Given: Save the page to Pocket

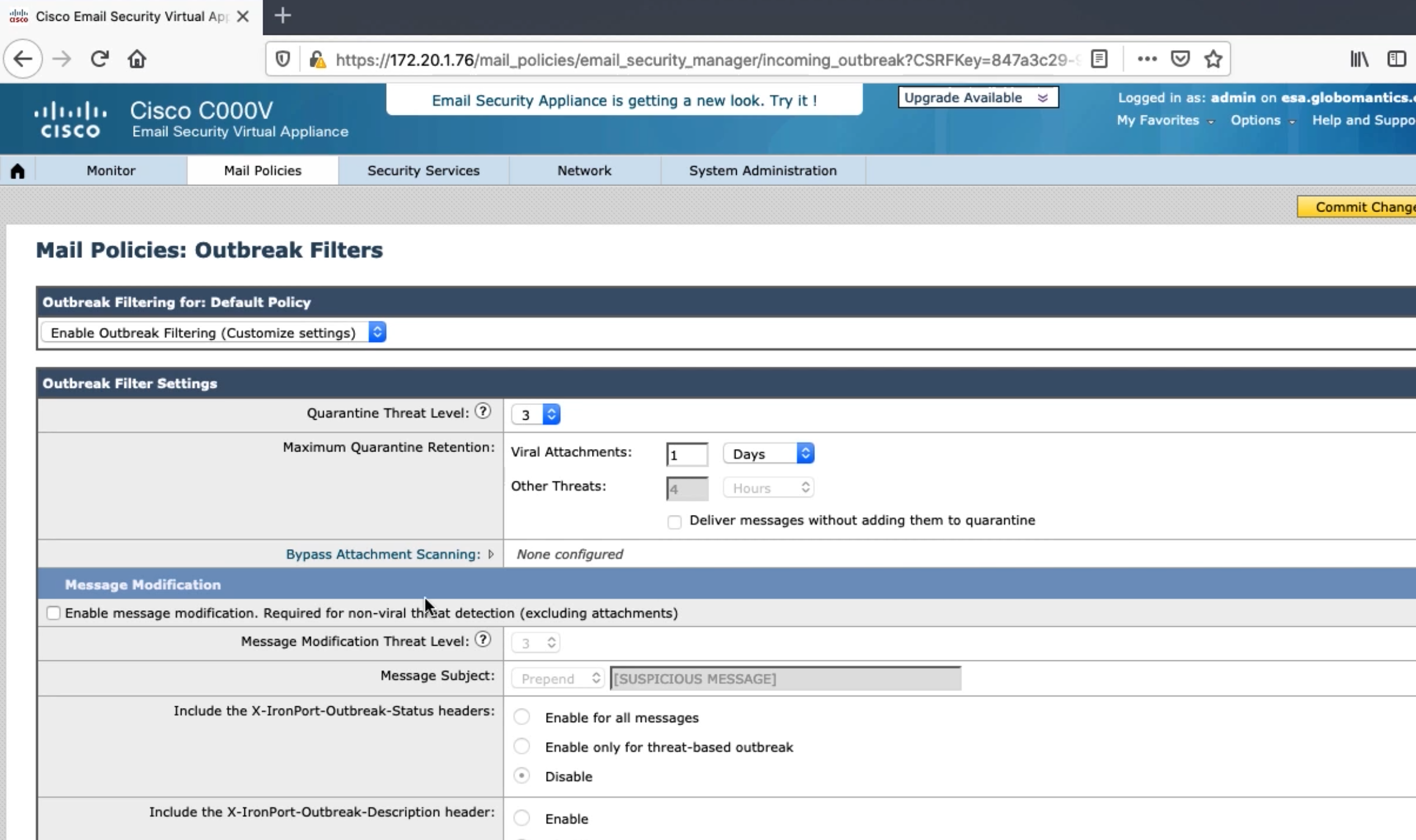Looking at the screenshot, I should (1180, 59).
